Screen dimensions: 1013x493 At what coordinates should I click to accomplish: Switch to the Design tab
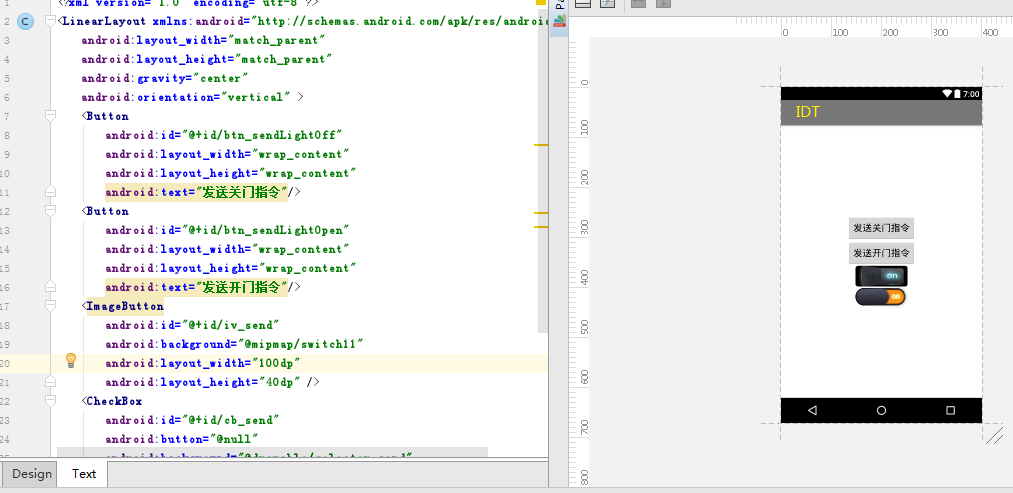[x=31, y=474]
